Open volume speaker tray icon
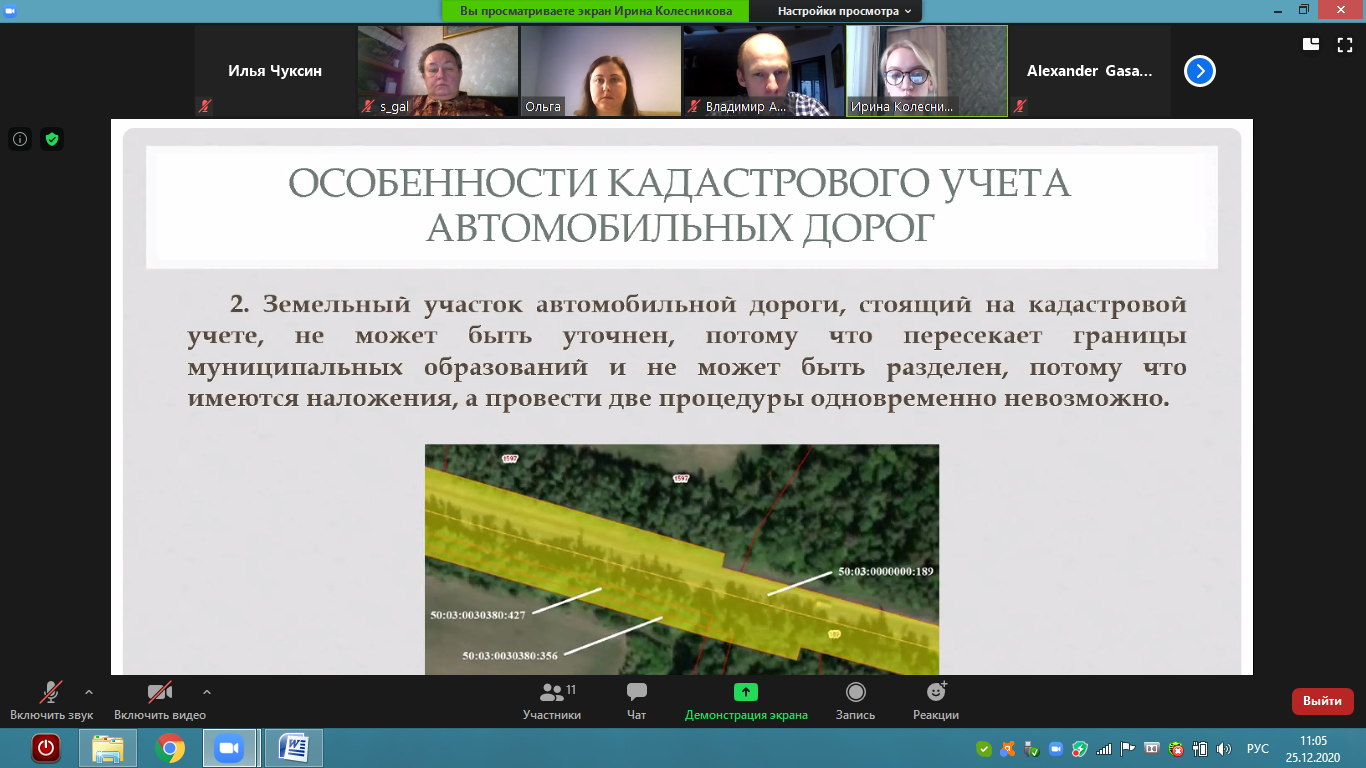 [1224, 748]
